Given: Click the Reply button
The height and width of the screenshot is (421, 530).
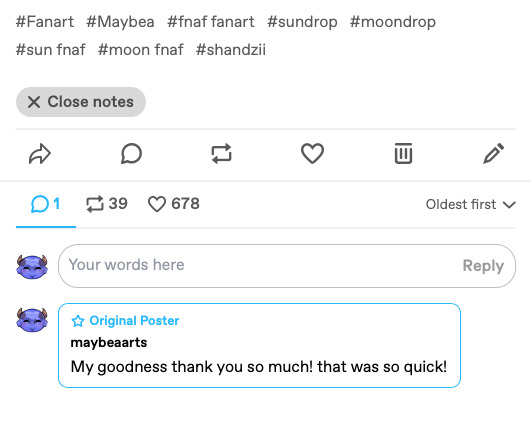Looking at the screenshot, I should (x=483, y=266).
